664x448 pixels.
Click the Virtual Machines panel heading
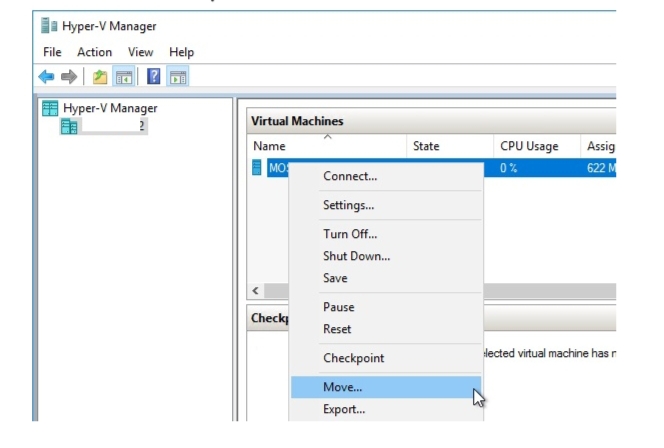pyautogui.click(x=297, y=121)
